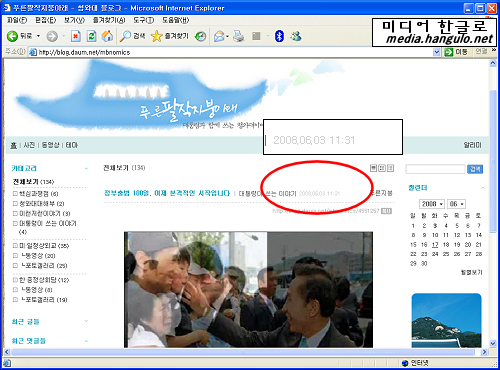Stop page loading with the red X icon
The width and height of the screenshot is (500, 370).
(x=76, y=36)
